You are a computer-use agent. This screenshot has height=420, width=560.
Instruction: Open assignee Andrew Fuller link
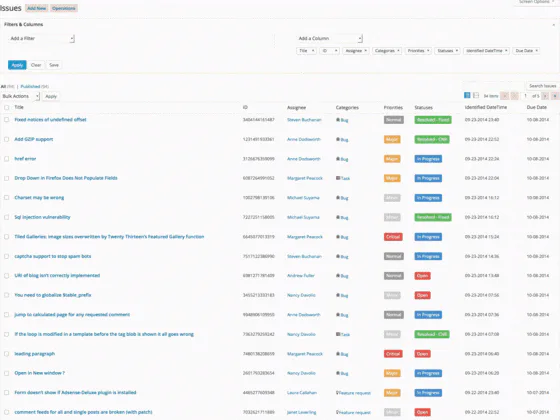point(301,276)
